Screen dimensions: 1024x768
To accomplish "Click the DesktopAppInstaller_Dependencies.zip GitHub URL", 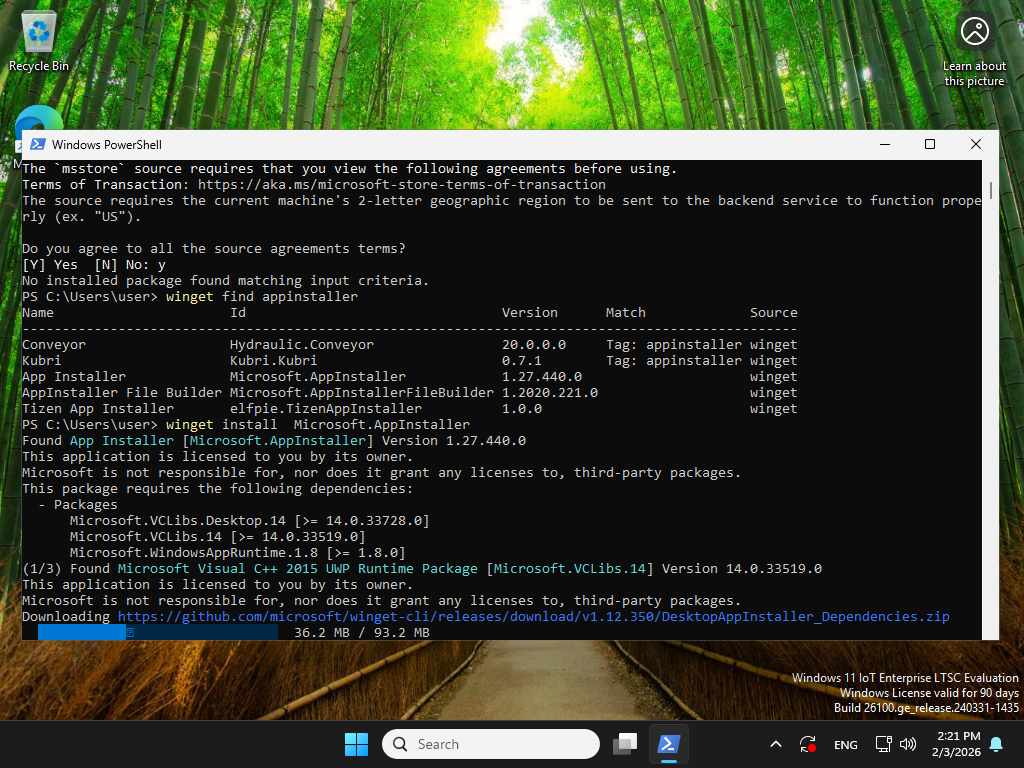I will click(533, 616).
